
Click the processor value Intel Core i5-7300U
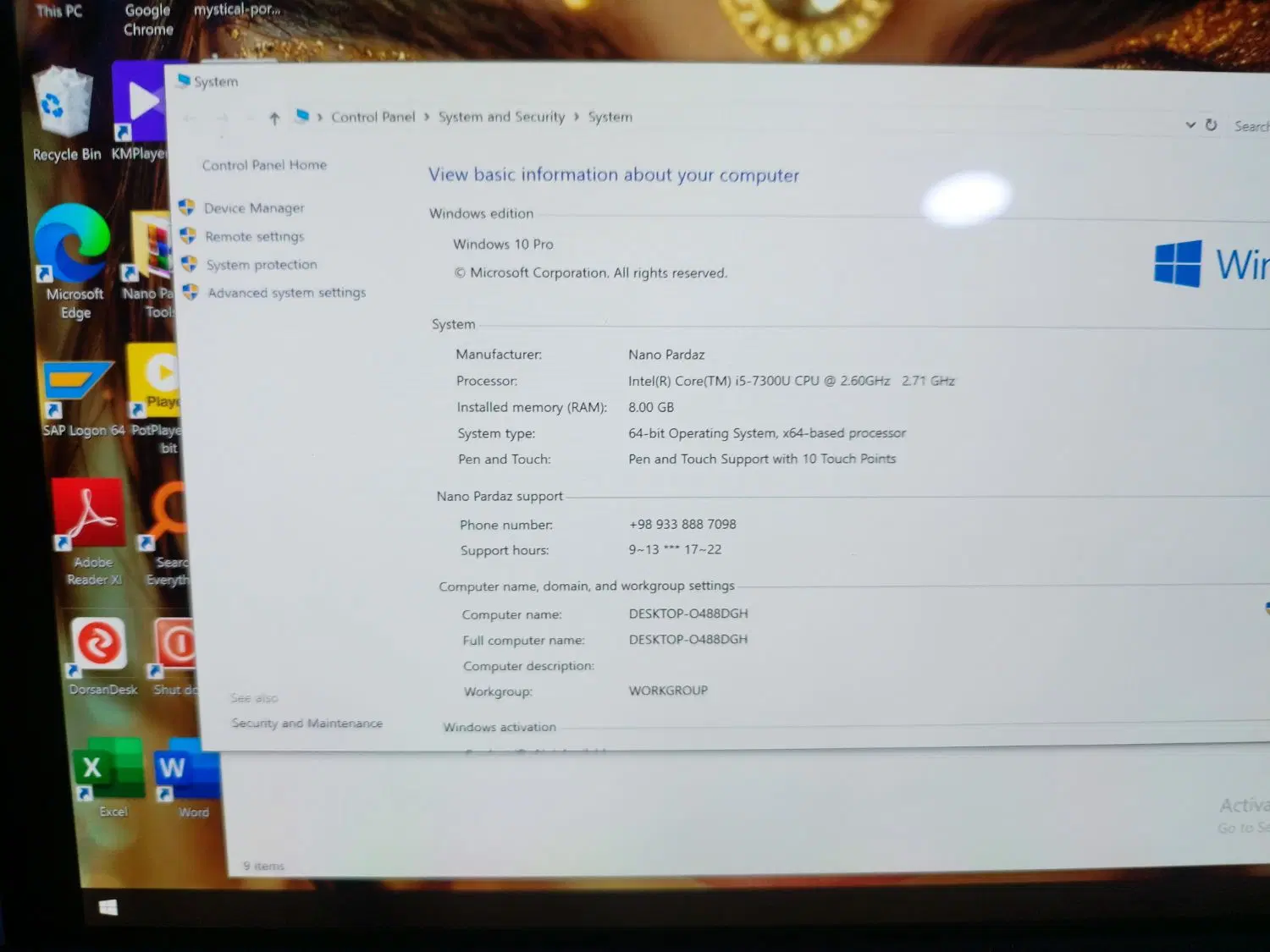point(792,381)
